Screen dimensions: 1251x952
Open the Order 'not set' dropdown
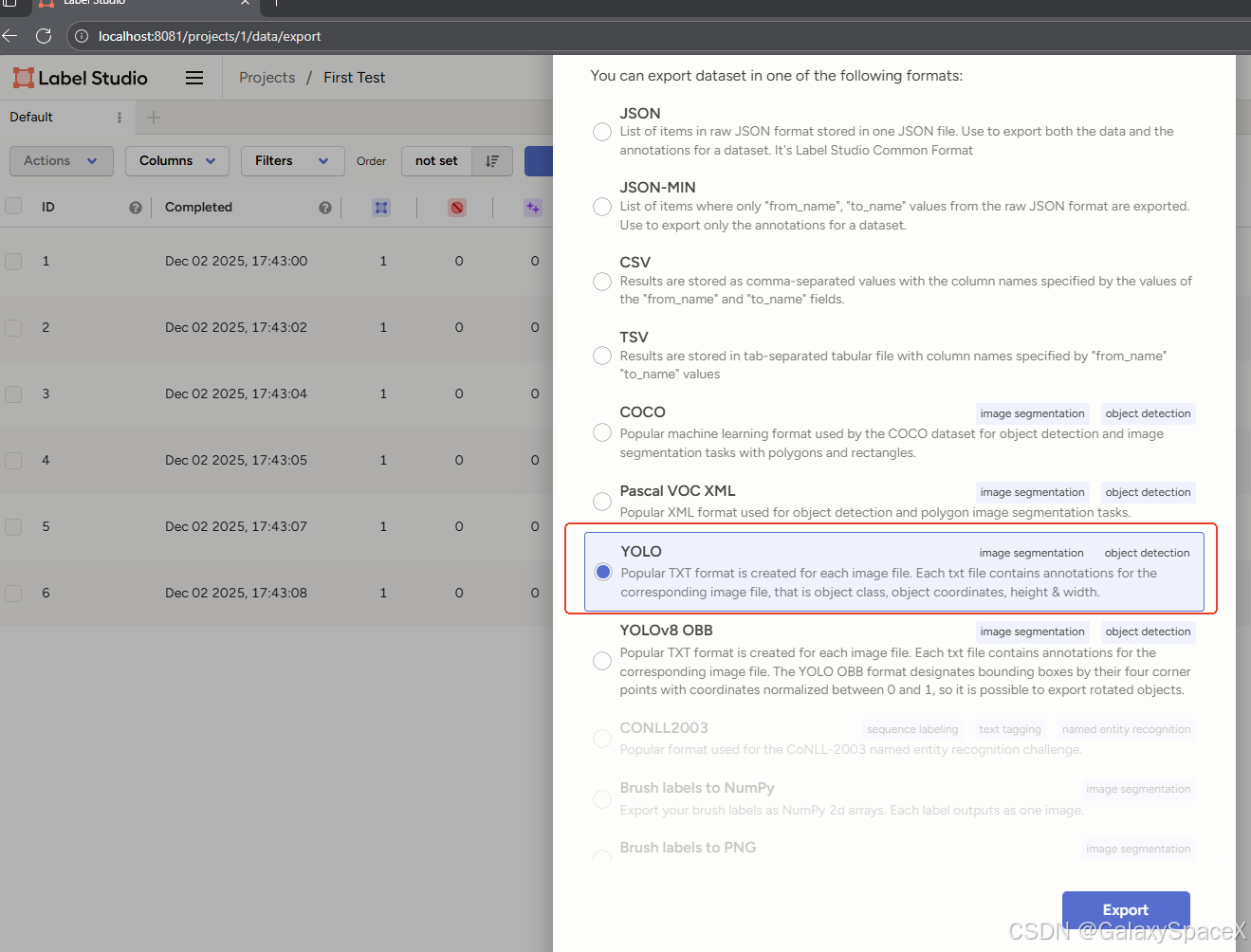[x=436, y=161]
